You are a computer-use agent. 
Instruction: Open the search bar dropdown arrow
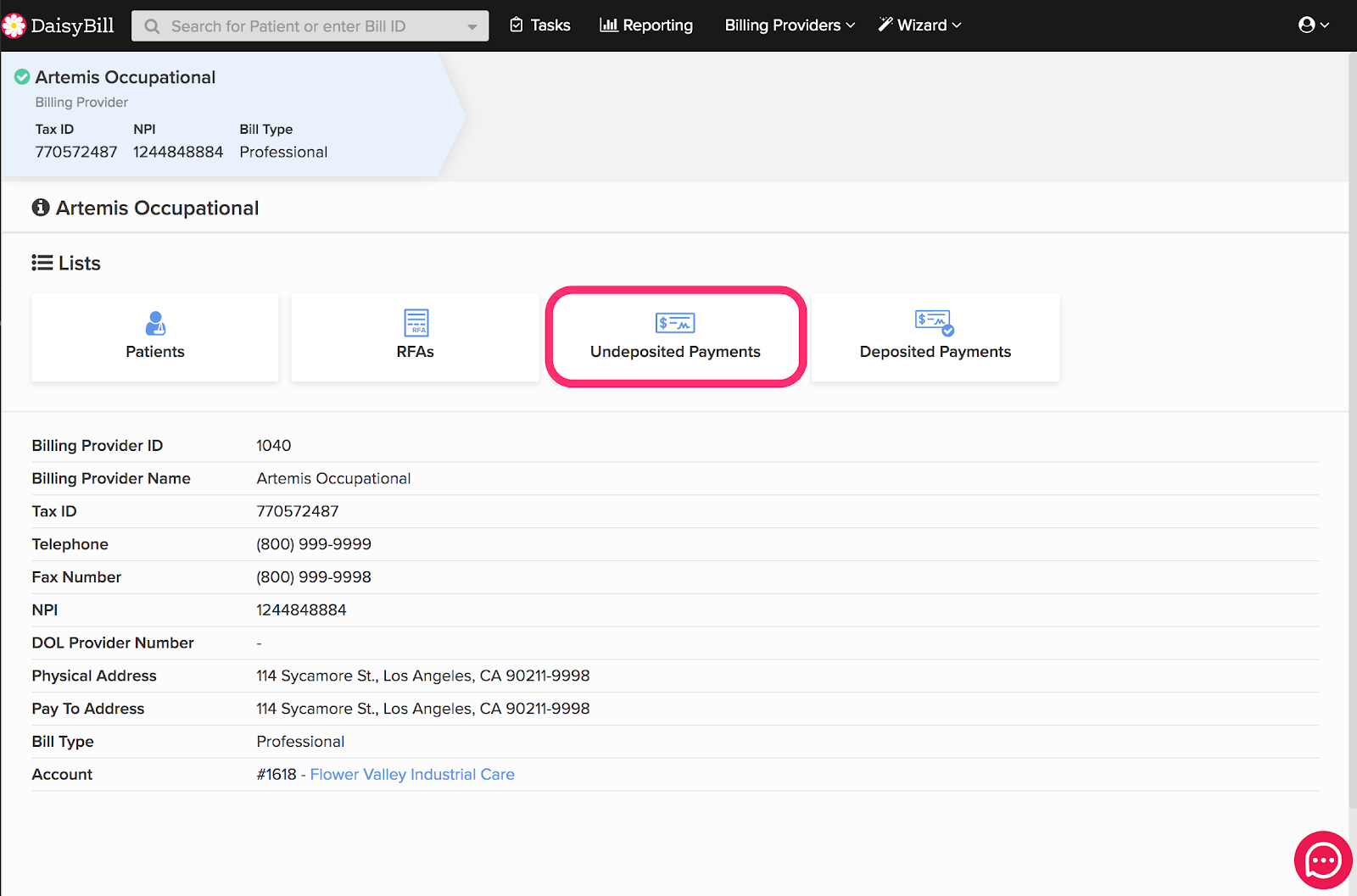click(x=472, y=26)
